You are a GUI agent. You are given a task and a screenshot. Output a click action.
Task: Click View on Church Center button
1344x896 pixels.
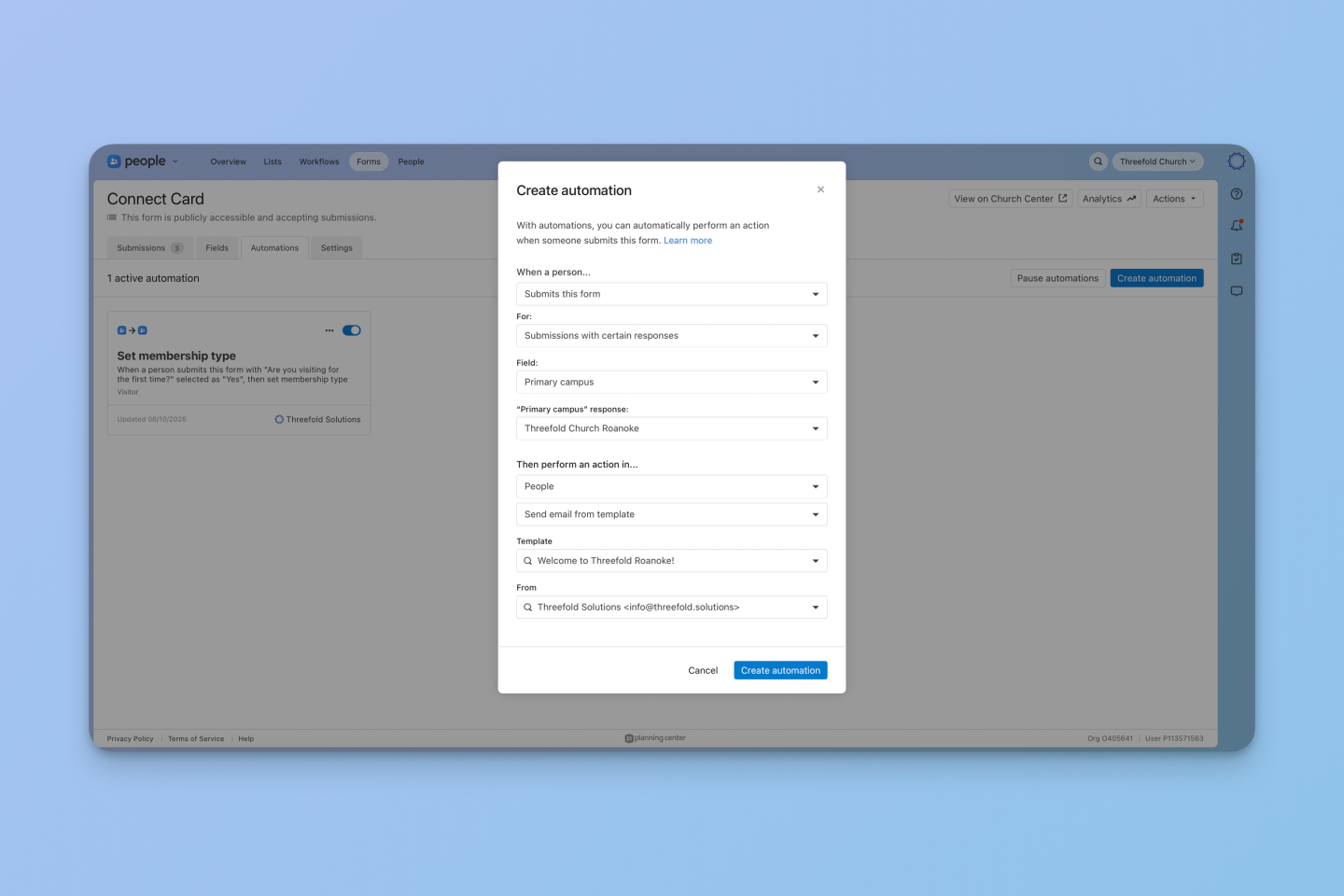[x=1011, y=199]
